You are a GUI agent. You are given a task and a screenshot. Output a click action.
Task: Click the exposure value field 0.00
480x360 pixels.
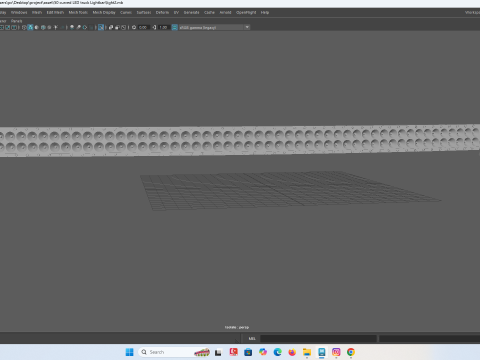(143, 27)
